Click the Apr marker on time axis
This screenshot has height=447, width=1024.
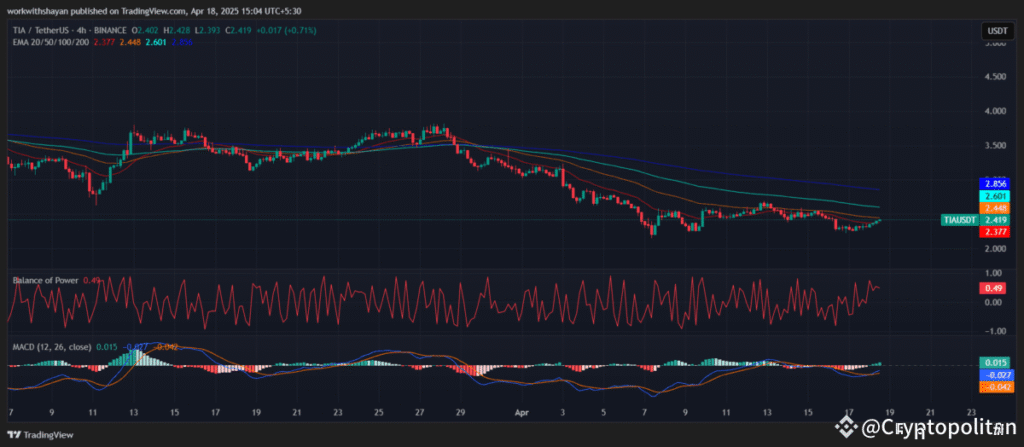[521, 411]
